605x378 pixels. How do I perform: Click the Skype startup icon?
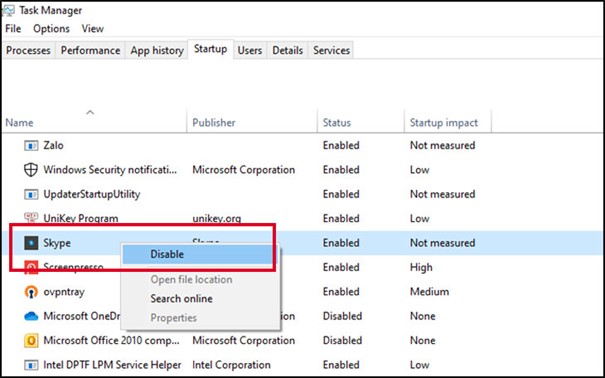[x=31, y=243]
